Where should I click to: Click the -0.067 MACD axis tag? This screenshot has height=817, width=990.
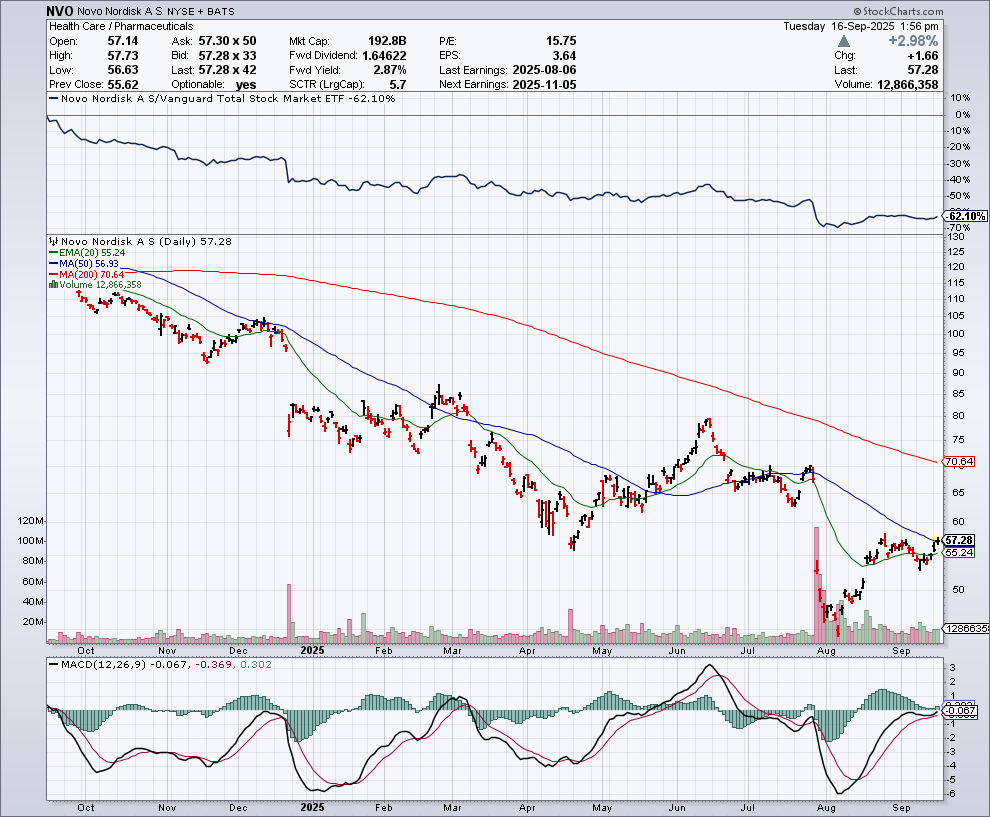coord(961,710)
